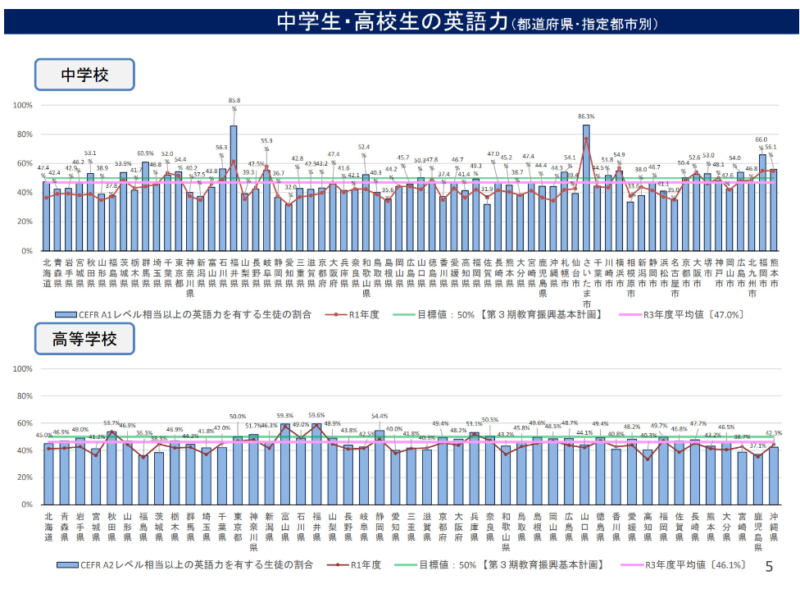This screenshot has height=589, width=800.
Task: Select the 中学校 section label box
Action: tap(85, 75)
